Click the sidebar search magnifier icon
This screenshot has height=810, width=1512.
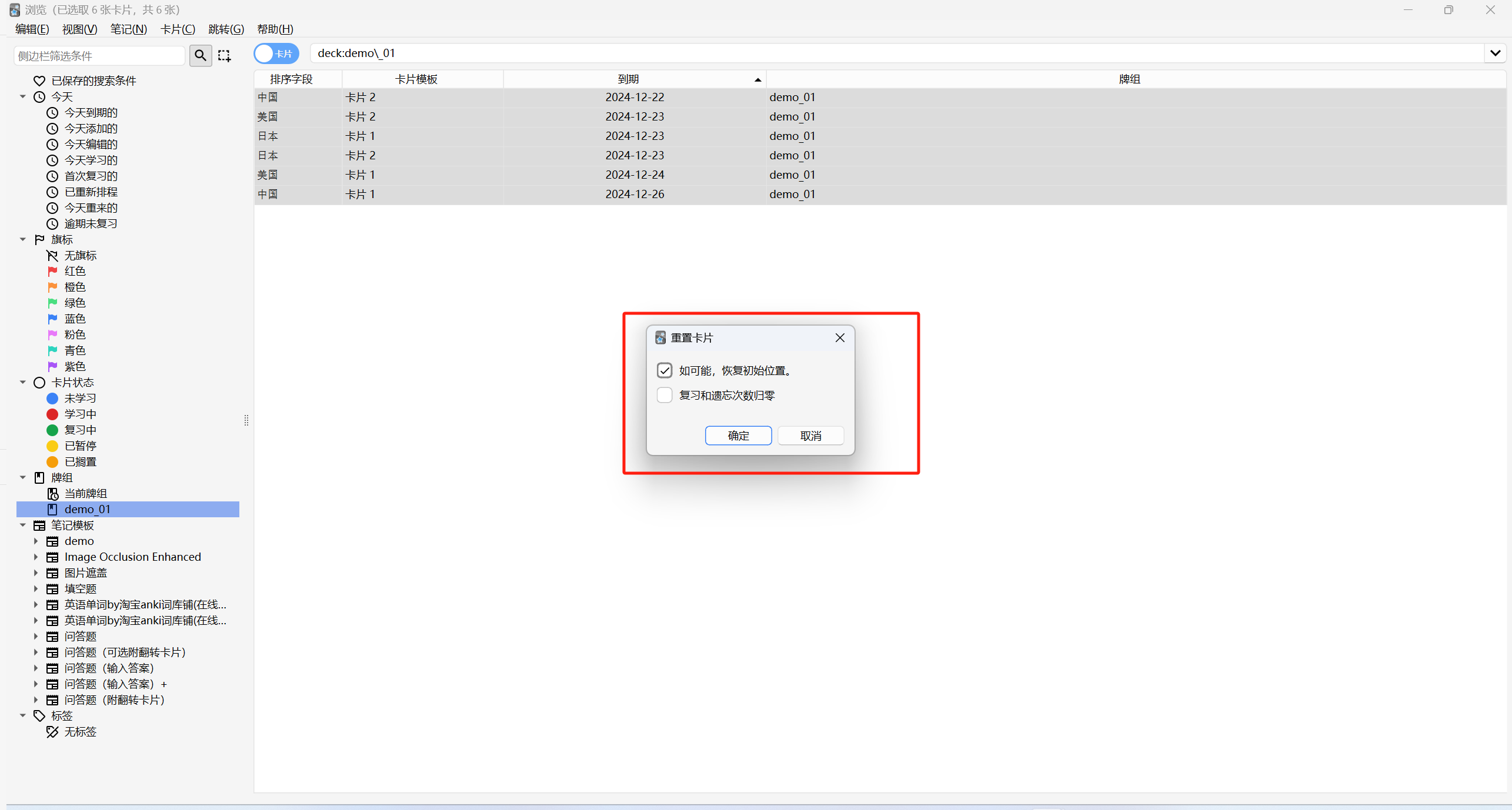tap(201, 55)
